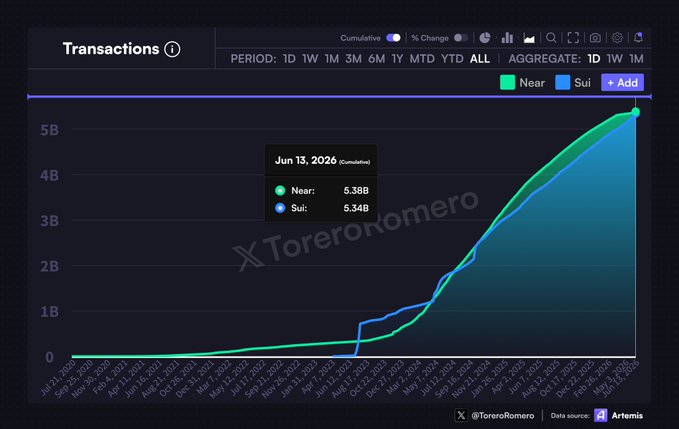Viewport: 679px width, 429px height.
Task: Click the + Add button
Action: [622, 82]
